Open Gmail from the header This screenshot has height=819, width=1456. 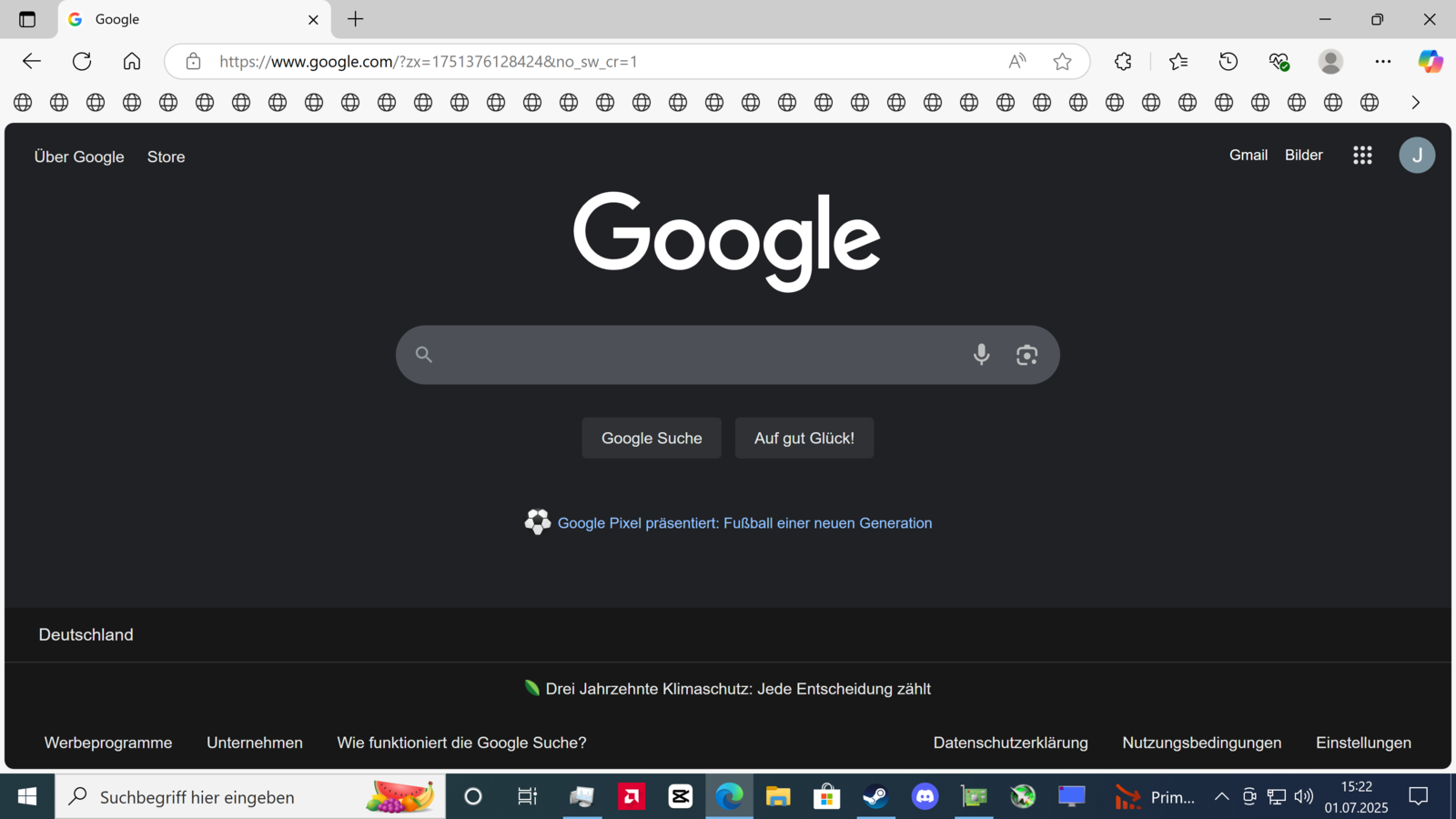pos(1249,155)
